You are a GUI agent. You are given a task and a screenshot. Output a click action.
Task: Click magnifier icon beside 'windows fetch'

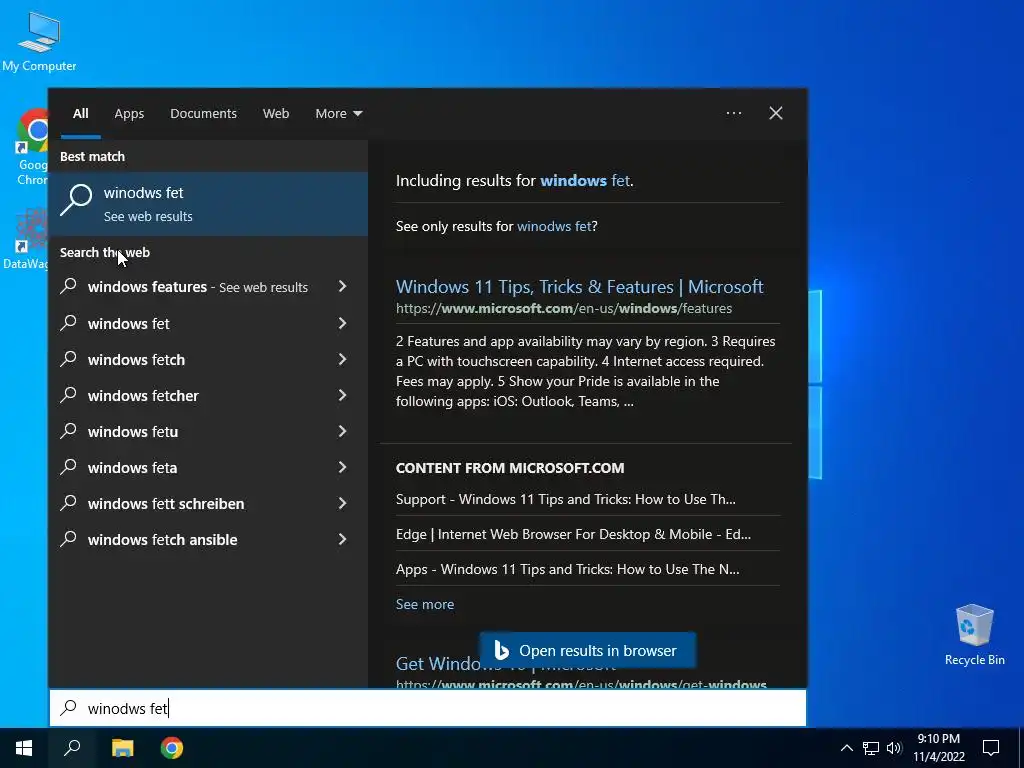(x=69, y=359)
